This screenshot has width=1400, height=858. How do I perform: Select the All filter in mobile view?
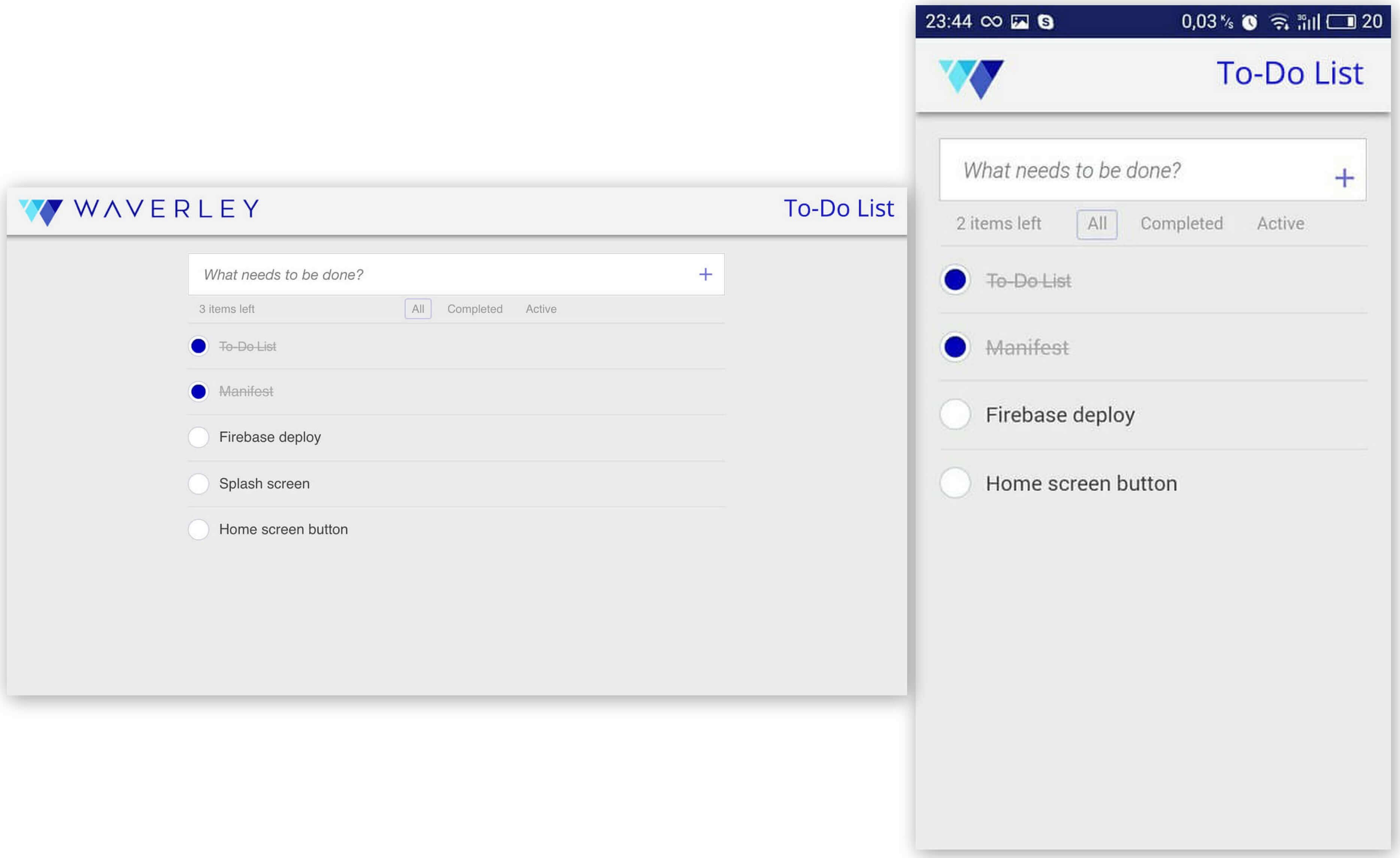[1097, 224]
